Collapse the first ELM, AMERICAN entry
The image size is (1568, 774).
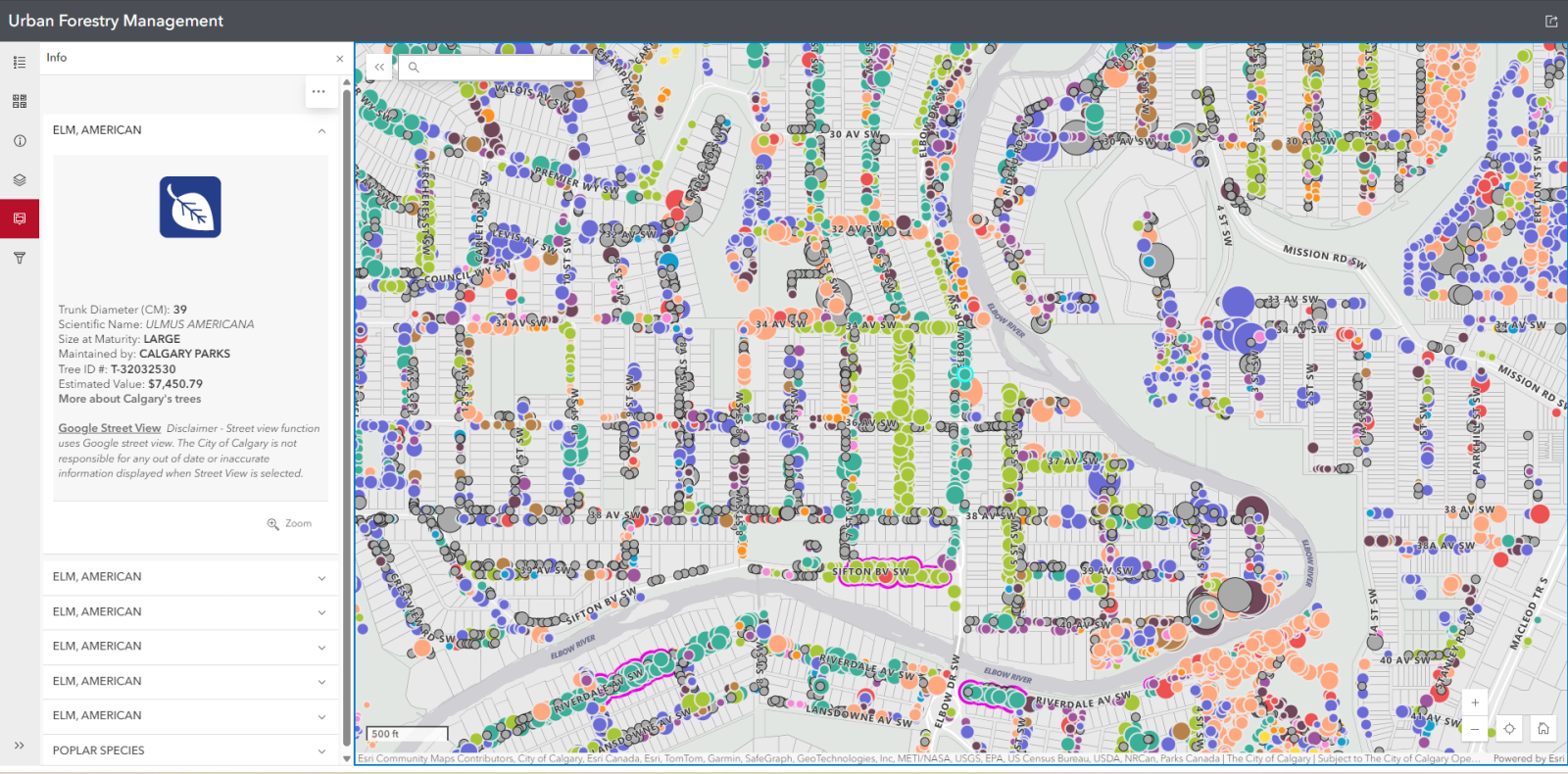click(x=321, y=131)
